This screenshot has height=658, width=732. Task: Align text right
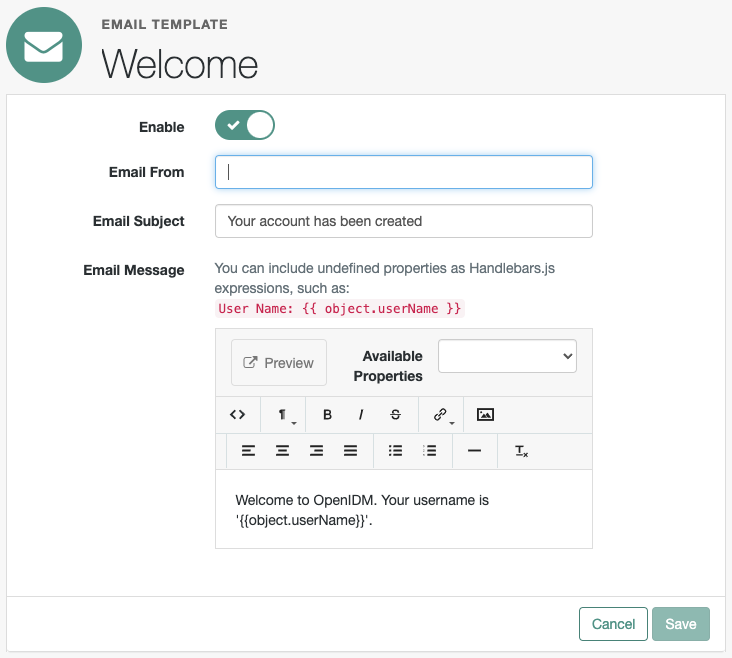(316, 451)
